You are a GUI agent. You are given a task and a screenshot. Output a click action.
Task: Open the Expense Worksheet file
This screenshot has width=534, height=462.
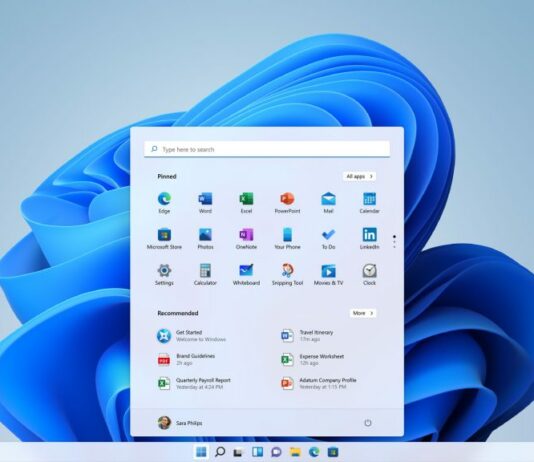[312, 360]
